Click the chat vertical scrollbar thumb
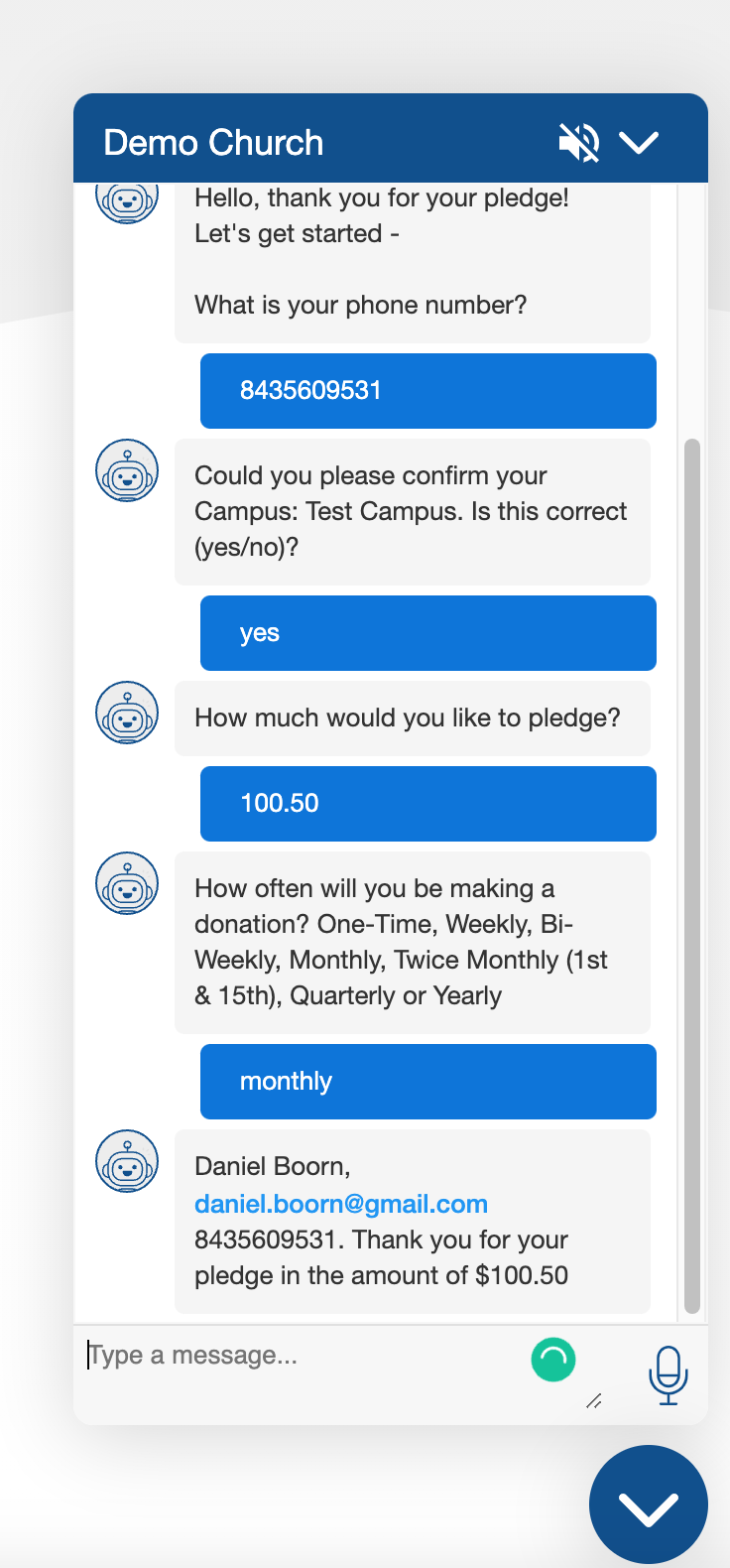Viewport: 730px width, 1568px height. pos(692,875)
